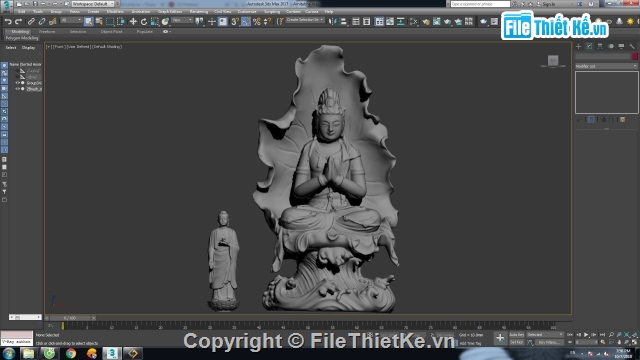640x360 pixels.
Task: Click the Undo arrow icon
Action: tap(8, 22)
